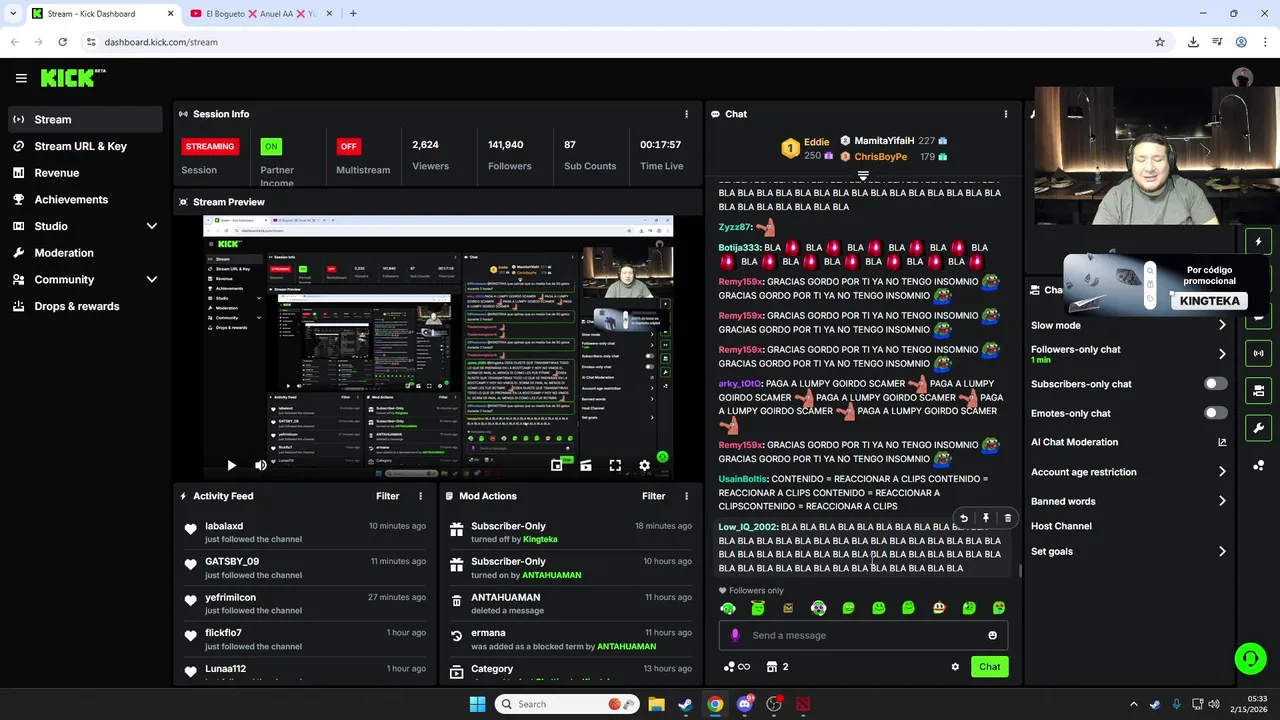Viewport: 1280px width, 720px height.
Task: Open Windows Start menu
Action: 477,704
